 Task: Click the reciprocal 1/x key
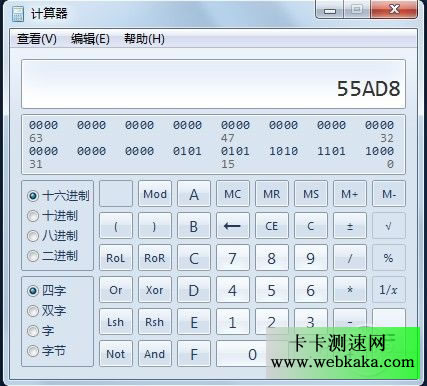click(x=389, y=290)
